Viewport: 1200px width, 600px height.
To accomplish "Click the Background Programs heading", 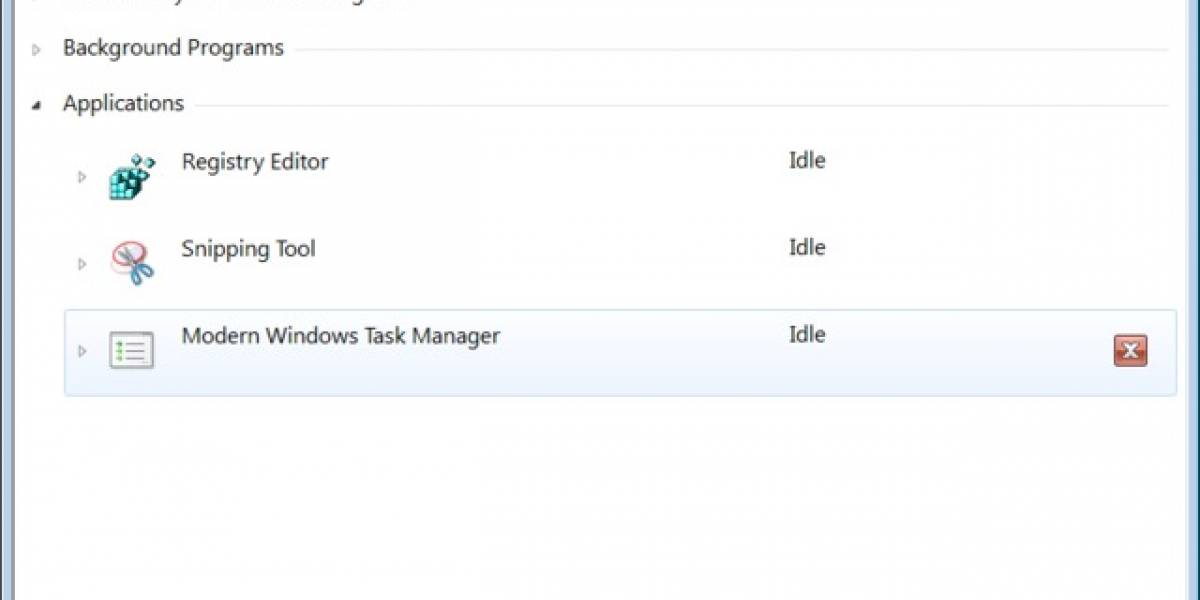I will [x=173, y=48].
